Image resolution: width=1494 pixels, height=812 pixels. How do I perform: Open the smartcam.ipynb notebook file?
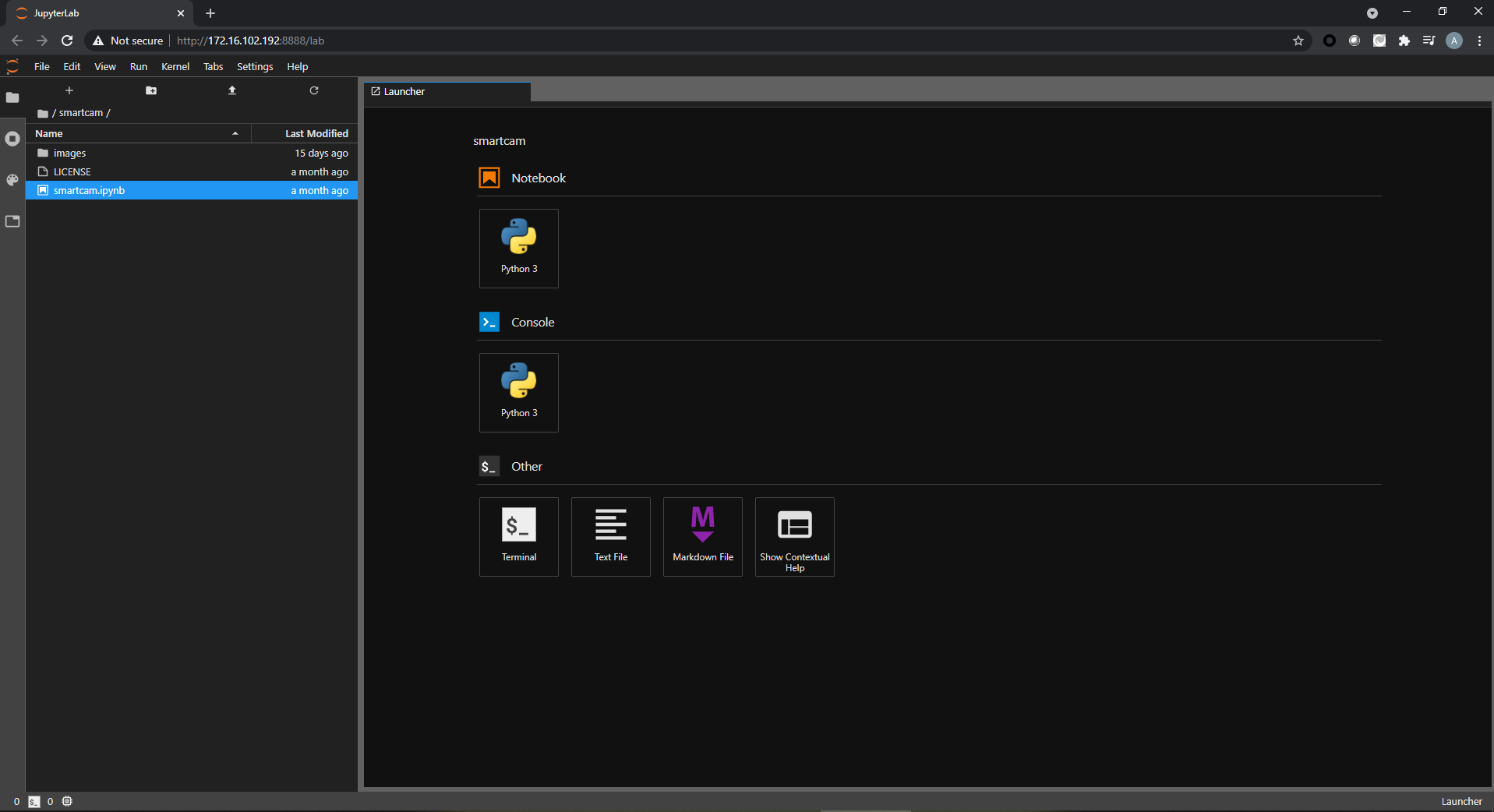[90, 190]
